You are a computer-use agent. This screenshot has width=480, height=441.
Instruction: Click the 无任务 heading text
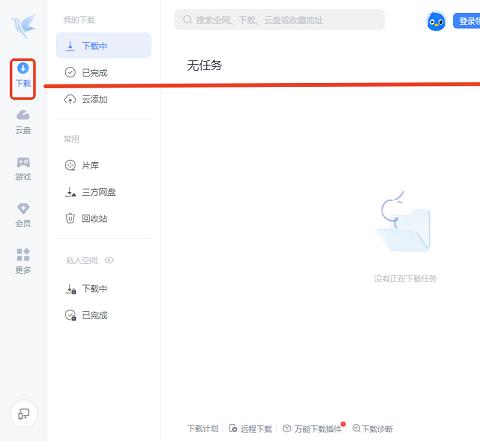(x=204, y=65)
